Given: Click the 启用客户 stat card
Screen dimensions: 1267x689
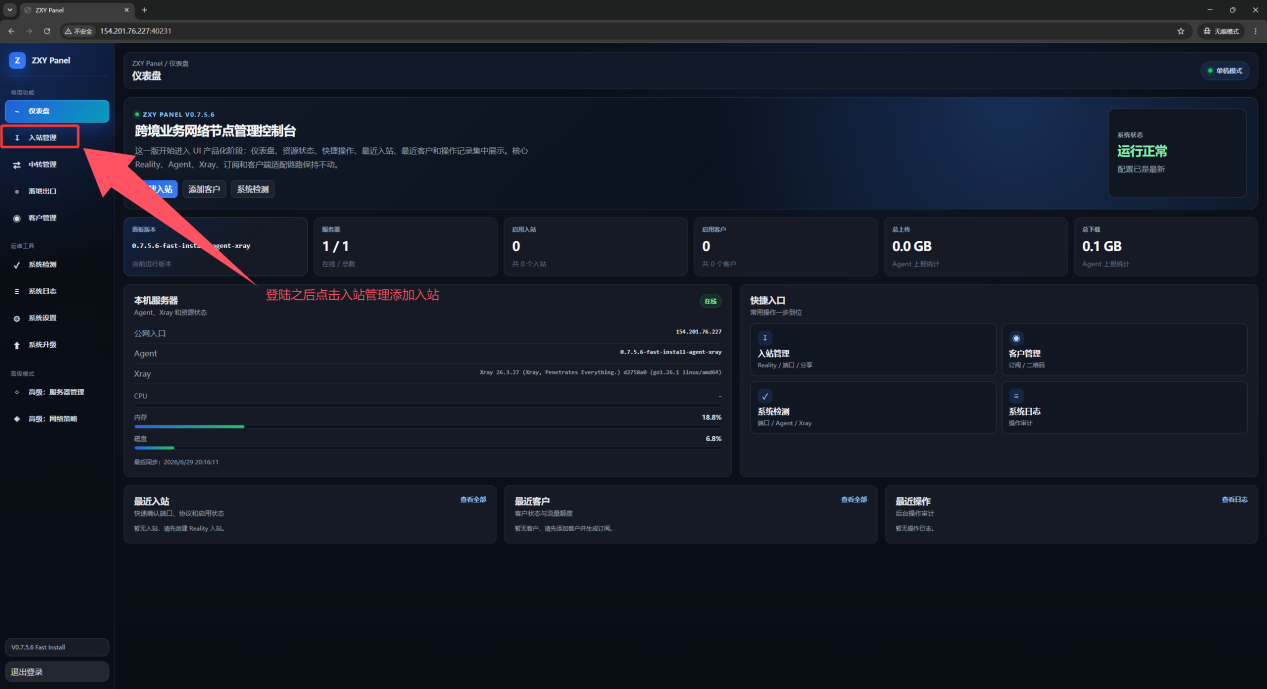Looking at the screenshot, I should (785, 246).
